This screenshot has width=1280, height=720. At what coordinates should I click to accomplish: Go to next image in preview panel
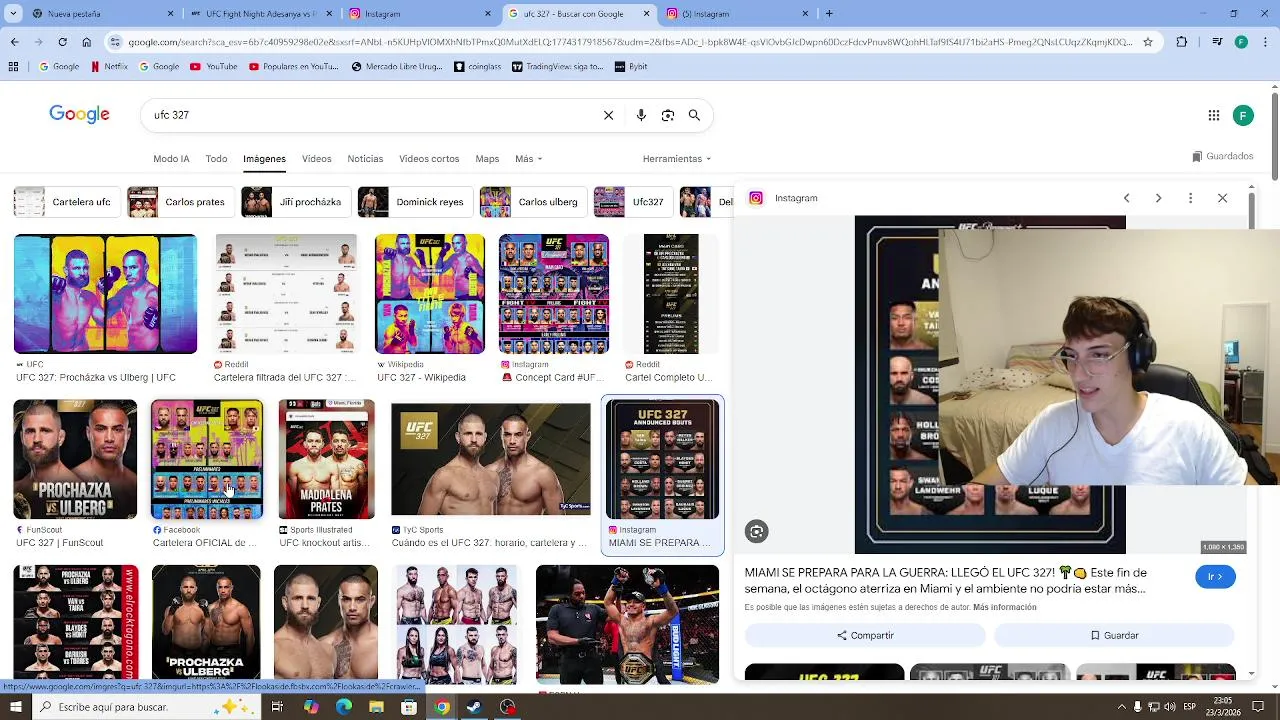click(1158, 198)
